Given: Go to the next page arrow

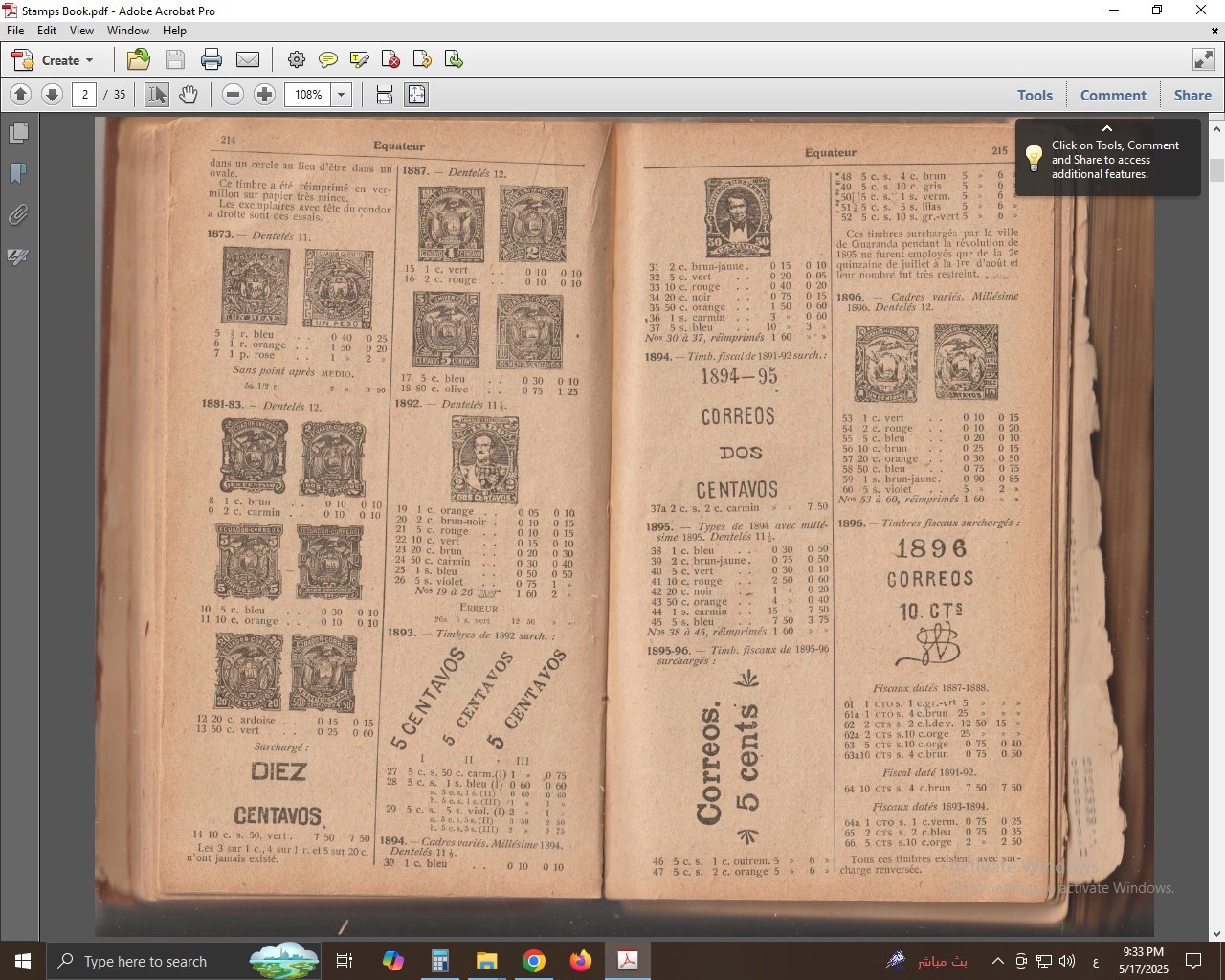Looking at the screenshot, I should pyautogui.click(x=53, y=95).
